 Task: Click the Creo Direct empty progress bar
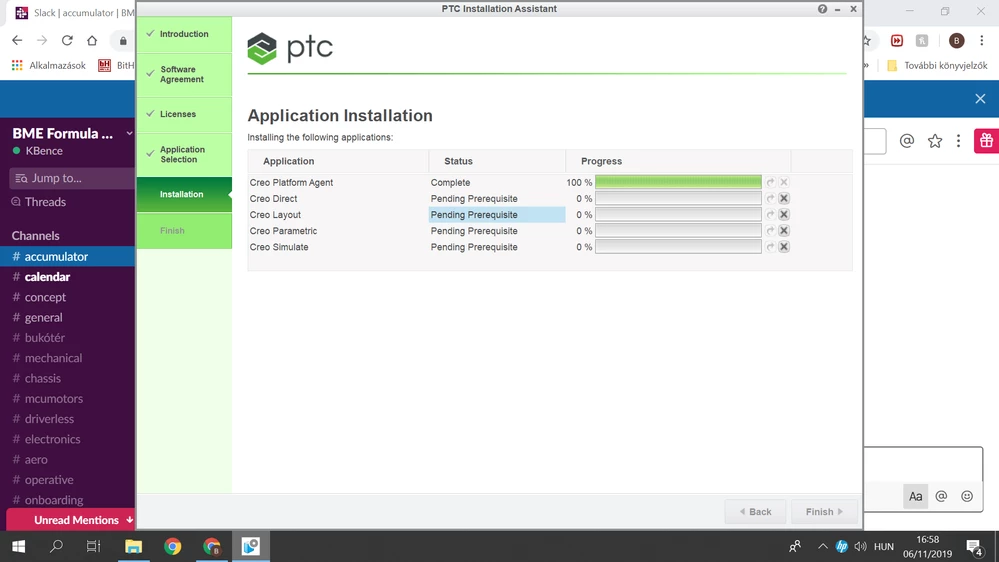point(678,198)
